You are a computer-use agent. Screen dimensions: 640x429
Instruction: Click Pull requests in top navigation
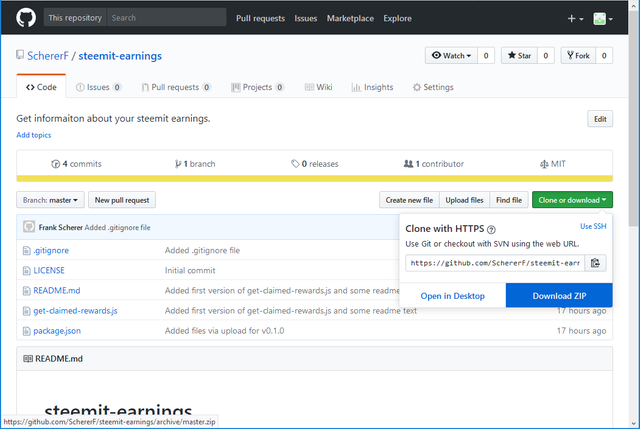260,18
